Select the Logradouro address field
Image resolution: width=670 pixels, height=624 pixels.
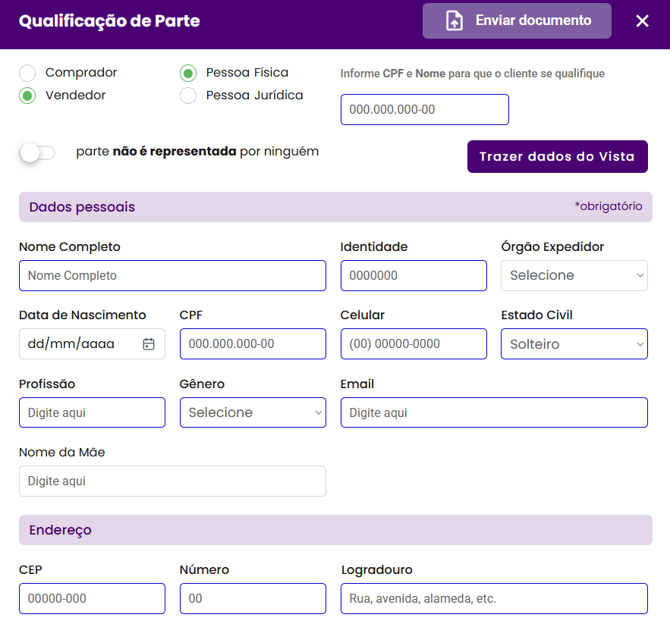coord(494,598)
